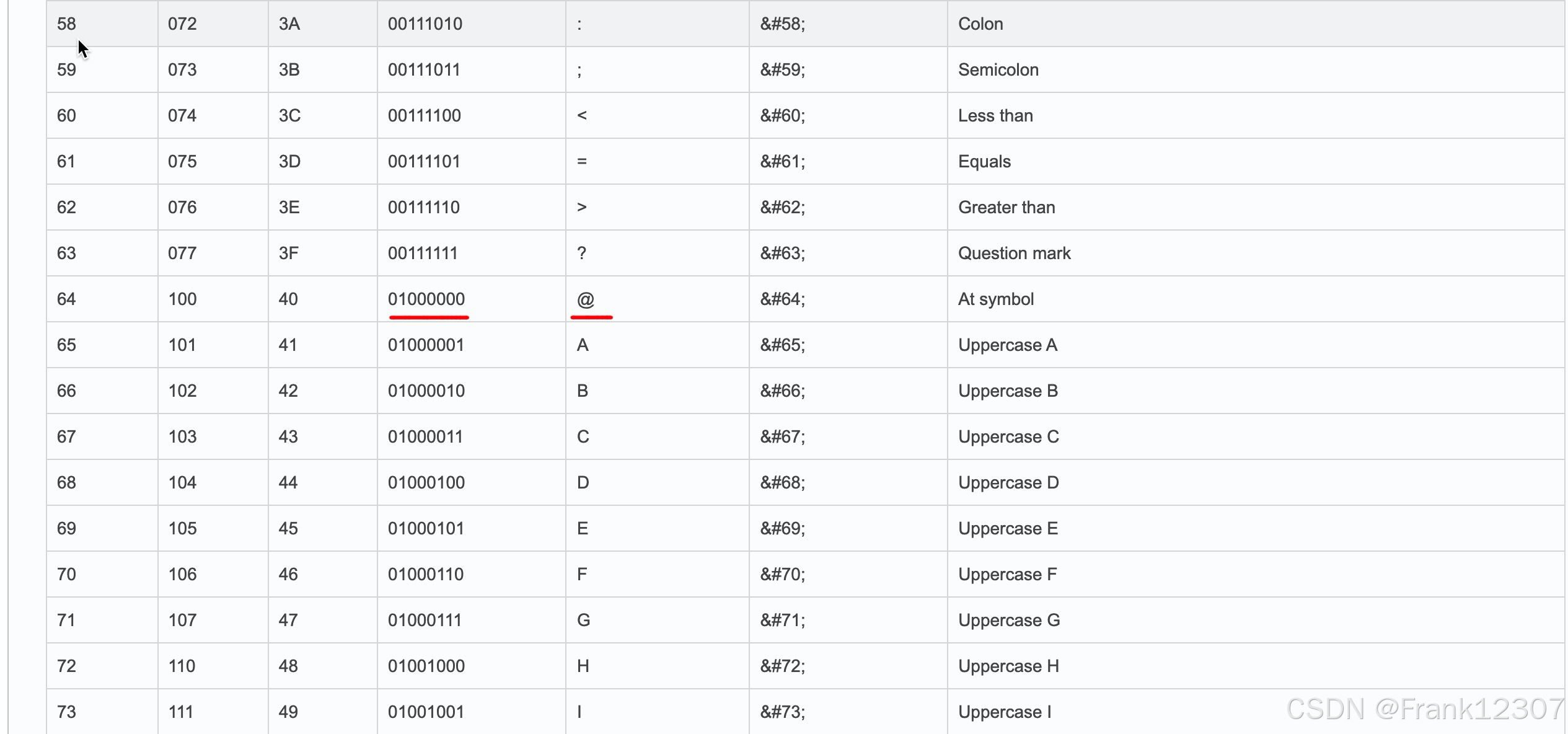Image resolution: width=1568 pixels, height=734 pixels.
Task: Click the HTML code &#60; cell
Action: pyautogui.click(x=848, y=115)
